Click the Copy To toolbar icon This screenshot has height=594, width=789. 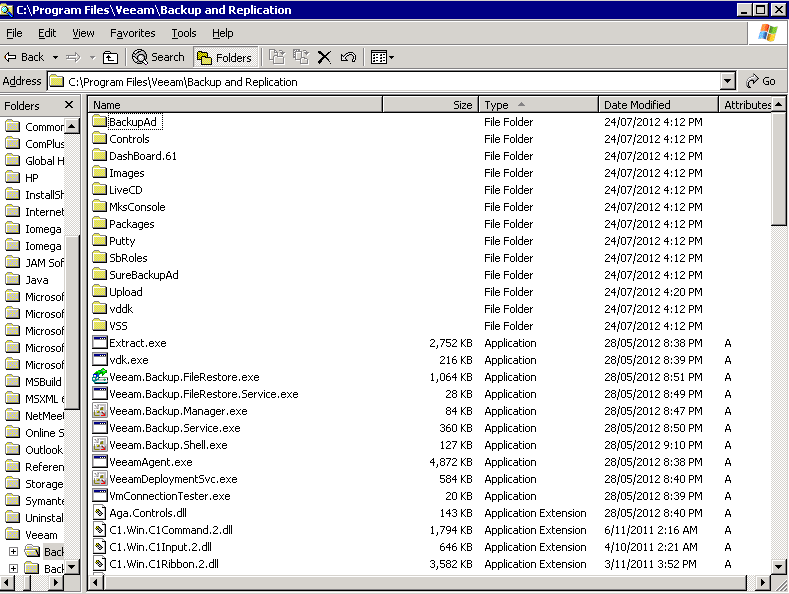pos(301,57)
